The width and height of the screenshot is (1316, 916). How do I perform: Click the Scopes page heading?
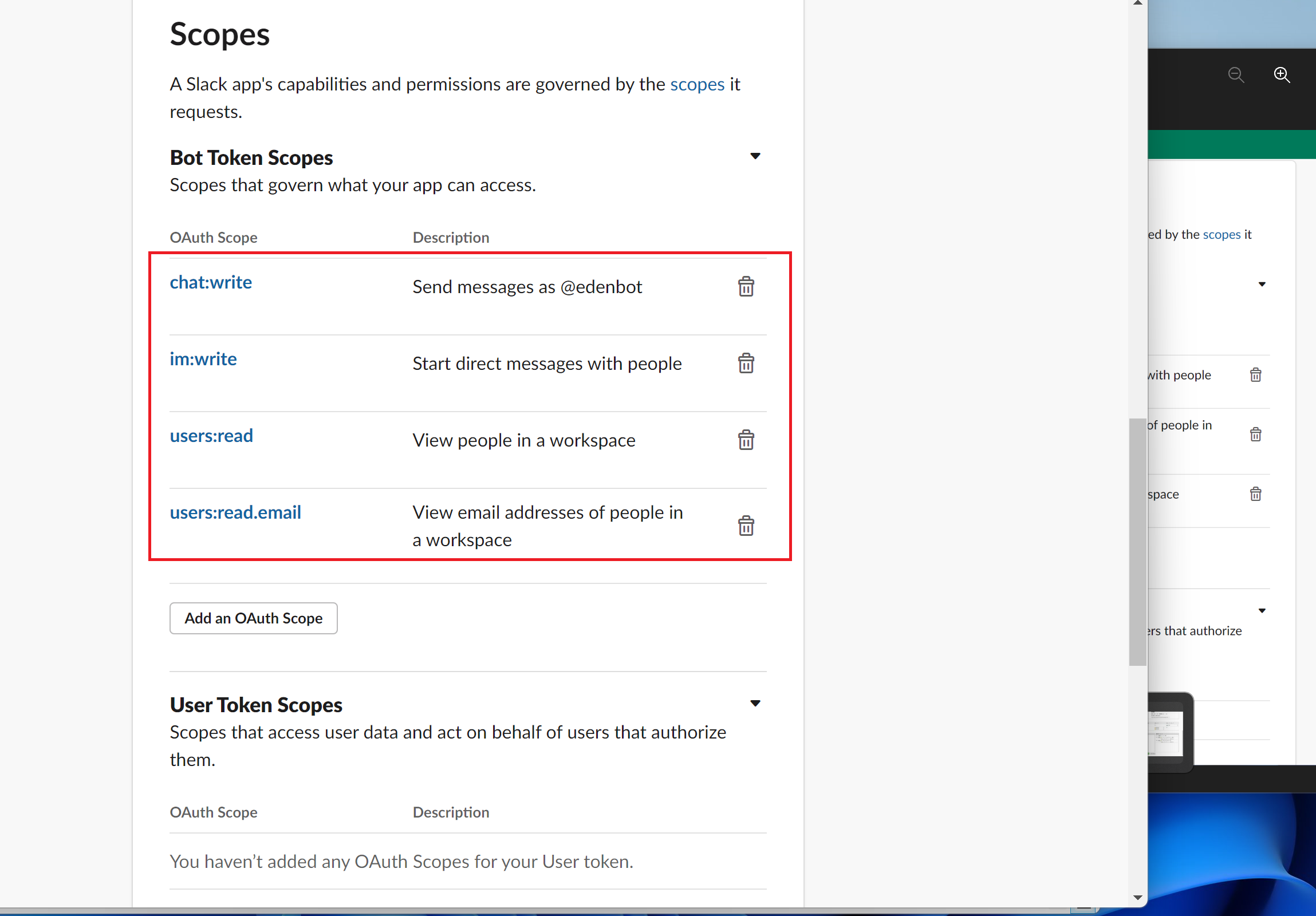(x=219, y=34)
